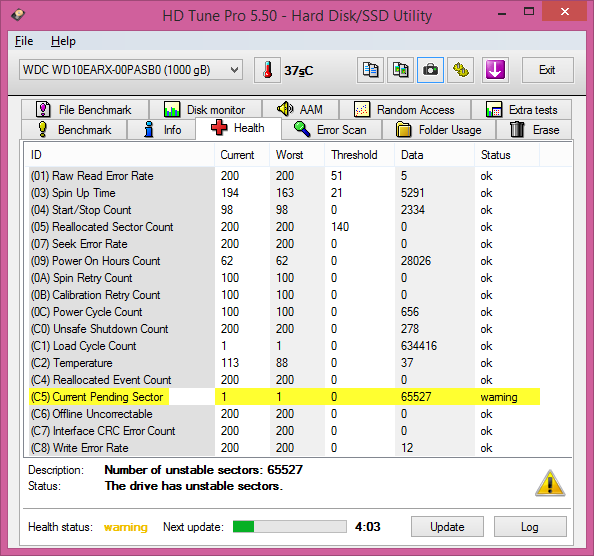594x556 pixels.
Task: Switch to the Error Scan tab
Action: (x=331, y=130)
